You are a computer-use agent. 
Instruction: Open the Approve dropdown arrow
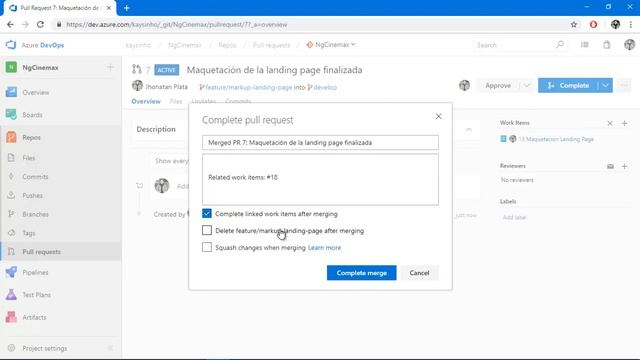pos(526,85)
